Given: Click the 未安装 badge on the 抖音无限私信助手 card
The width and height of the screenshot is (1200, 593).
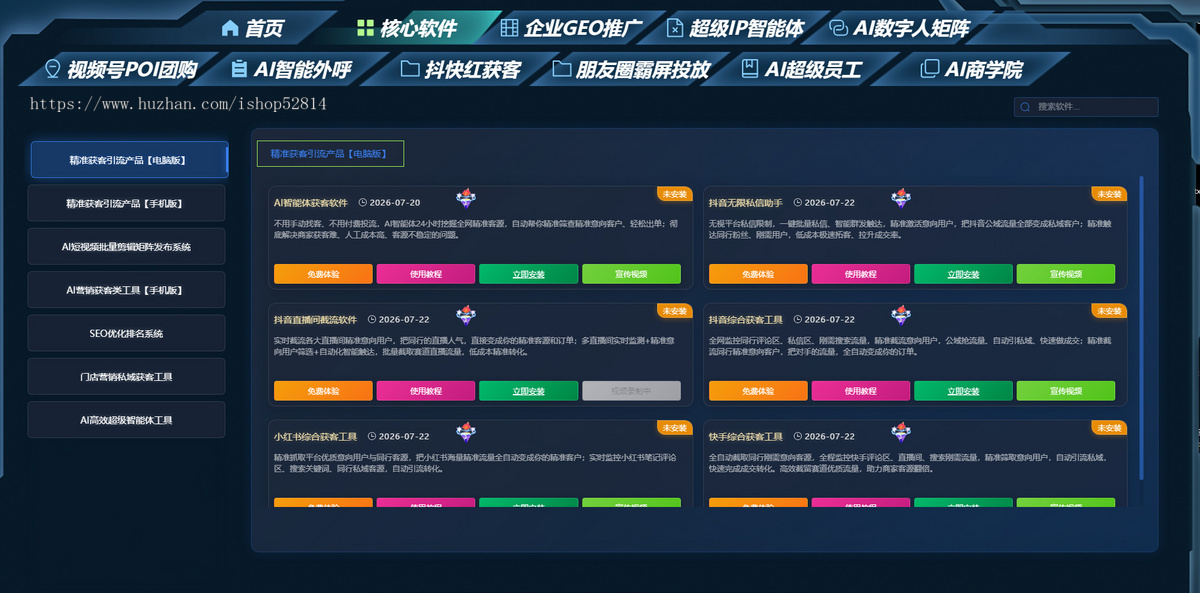Looking at the screenshot, I should (x=1109, y=193).
